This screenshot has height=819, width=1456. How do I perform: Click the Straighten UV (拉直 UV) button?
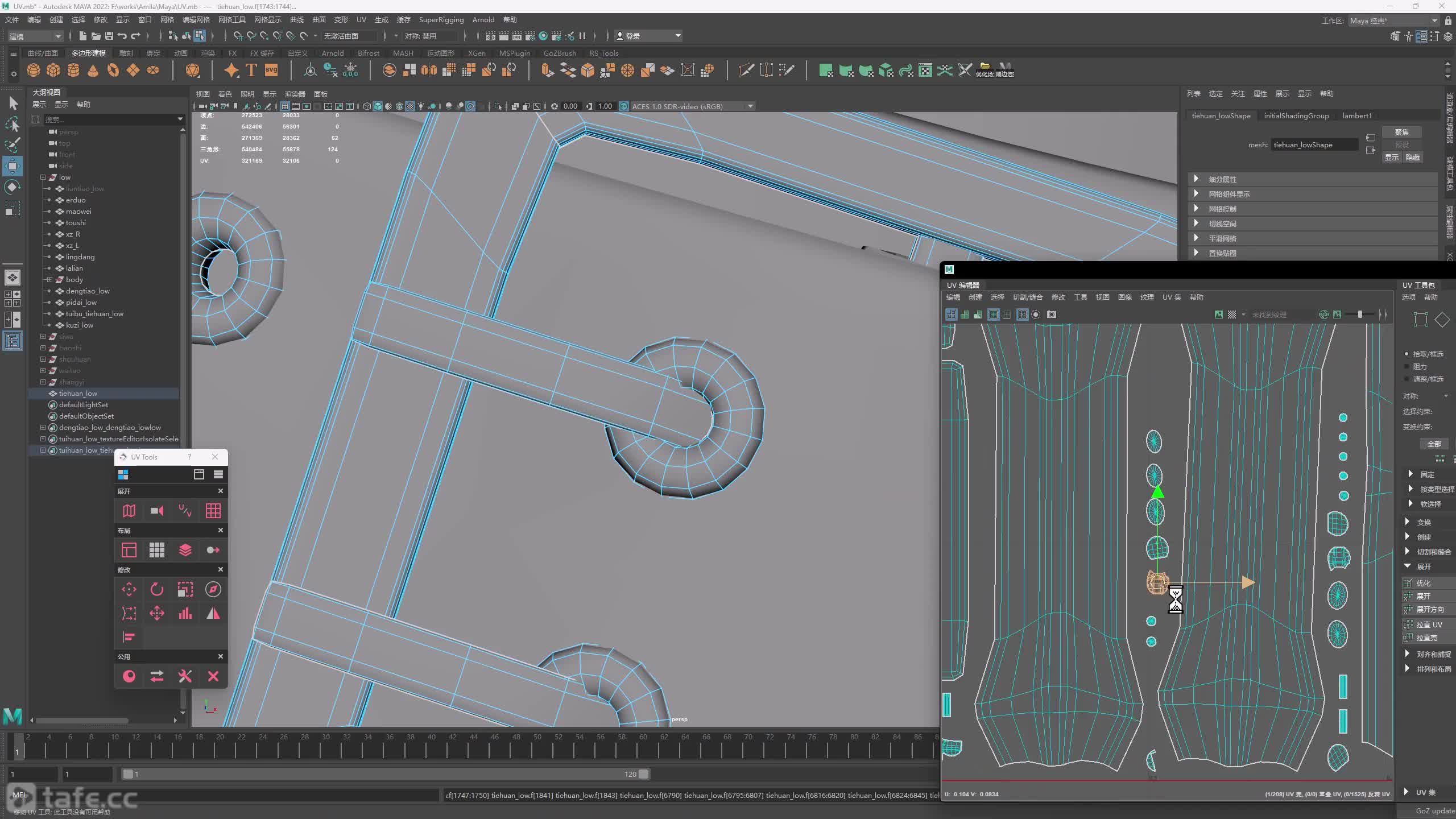coord(1429,624)
